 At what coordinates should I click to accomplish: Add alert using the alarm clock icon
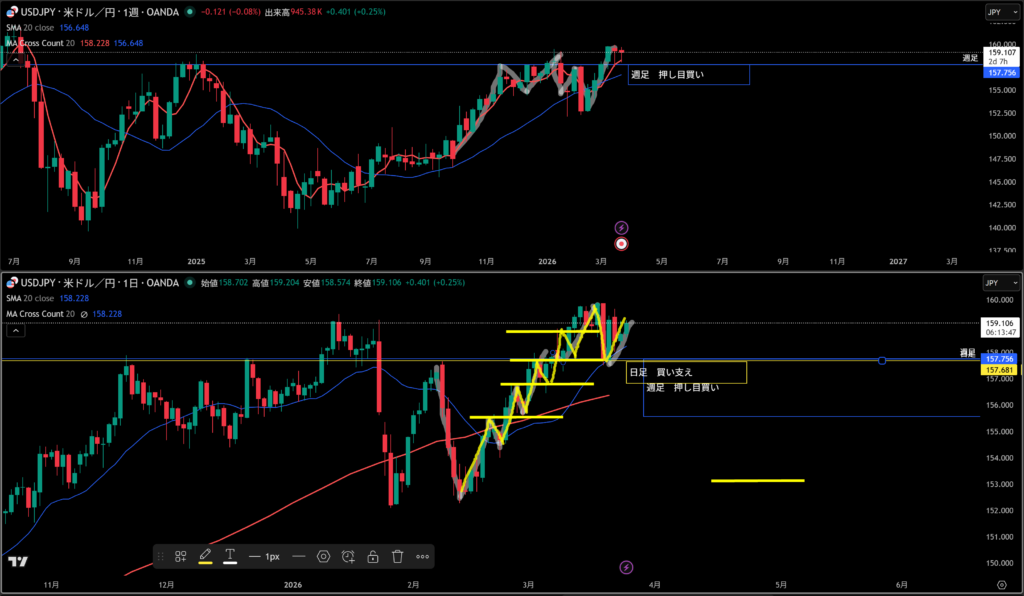tap(348, 556)
